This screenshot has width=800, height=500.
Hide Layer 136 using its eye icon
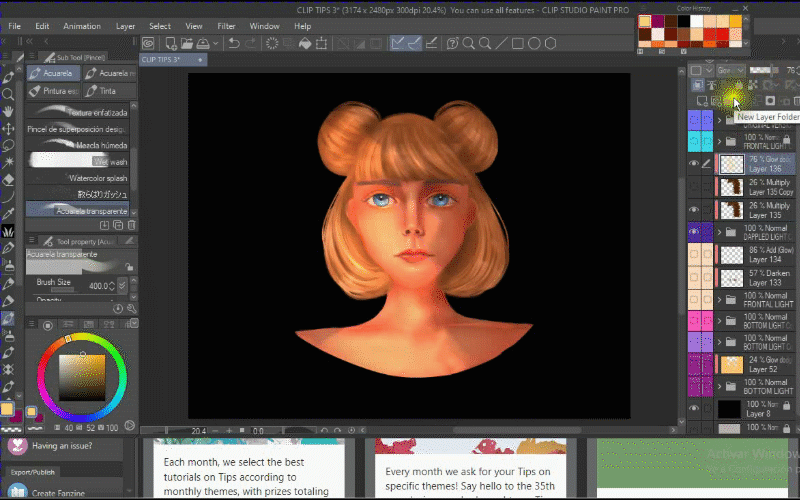(694, 164)
